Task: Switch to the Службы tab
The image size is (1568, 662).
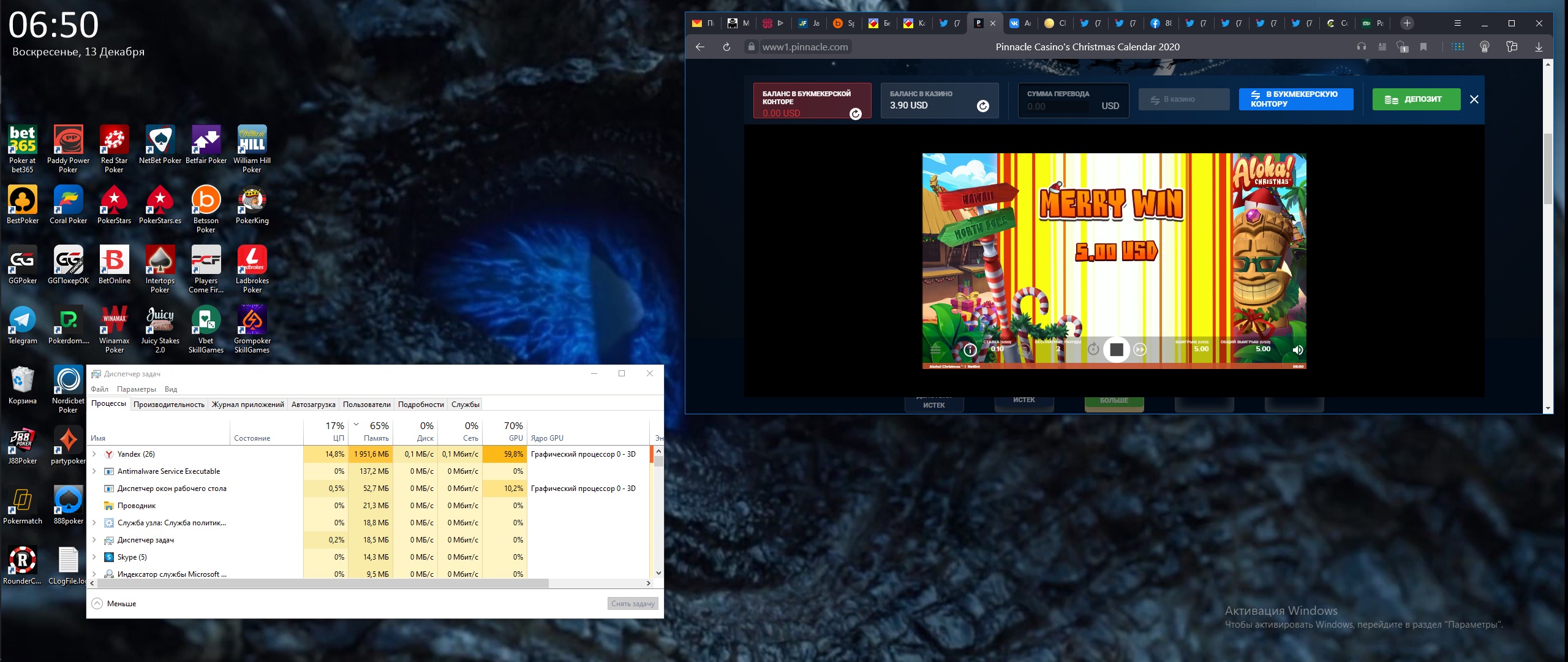Action: 466,405
